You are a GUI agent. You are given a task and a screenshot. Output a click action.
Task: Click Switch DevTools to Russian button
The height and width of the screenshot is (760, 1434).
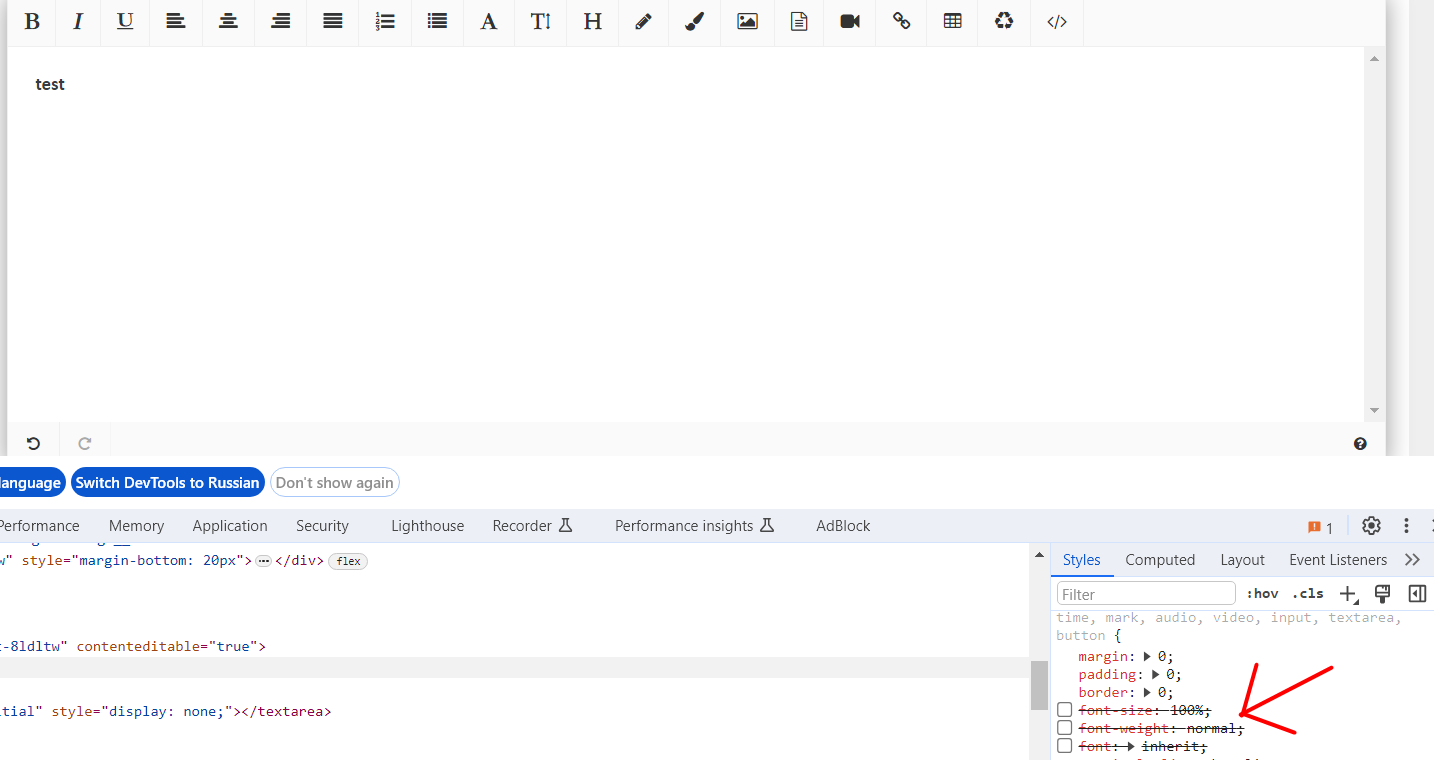167,483
